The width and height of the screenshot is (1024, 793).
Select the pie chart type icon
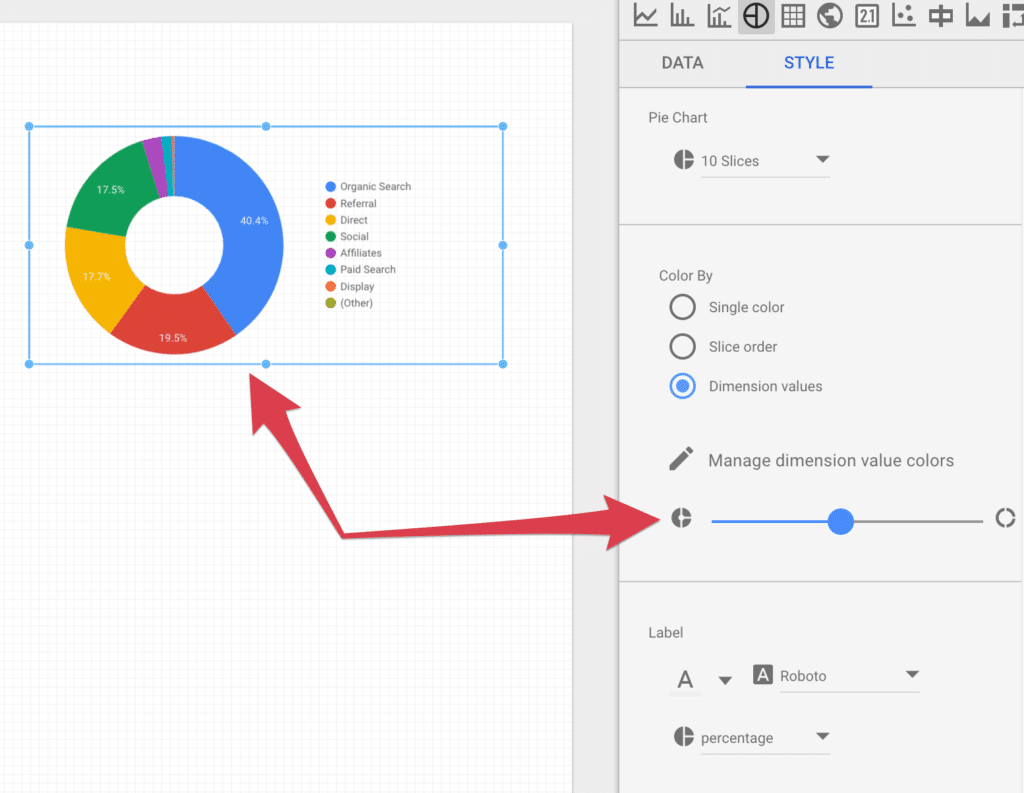pyautogui.click(x=756, y=16)
